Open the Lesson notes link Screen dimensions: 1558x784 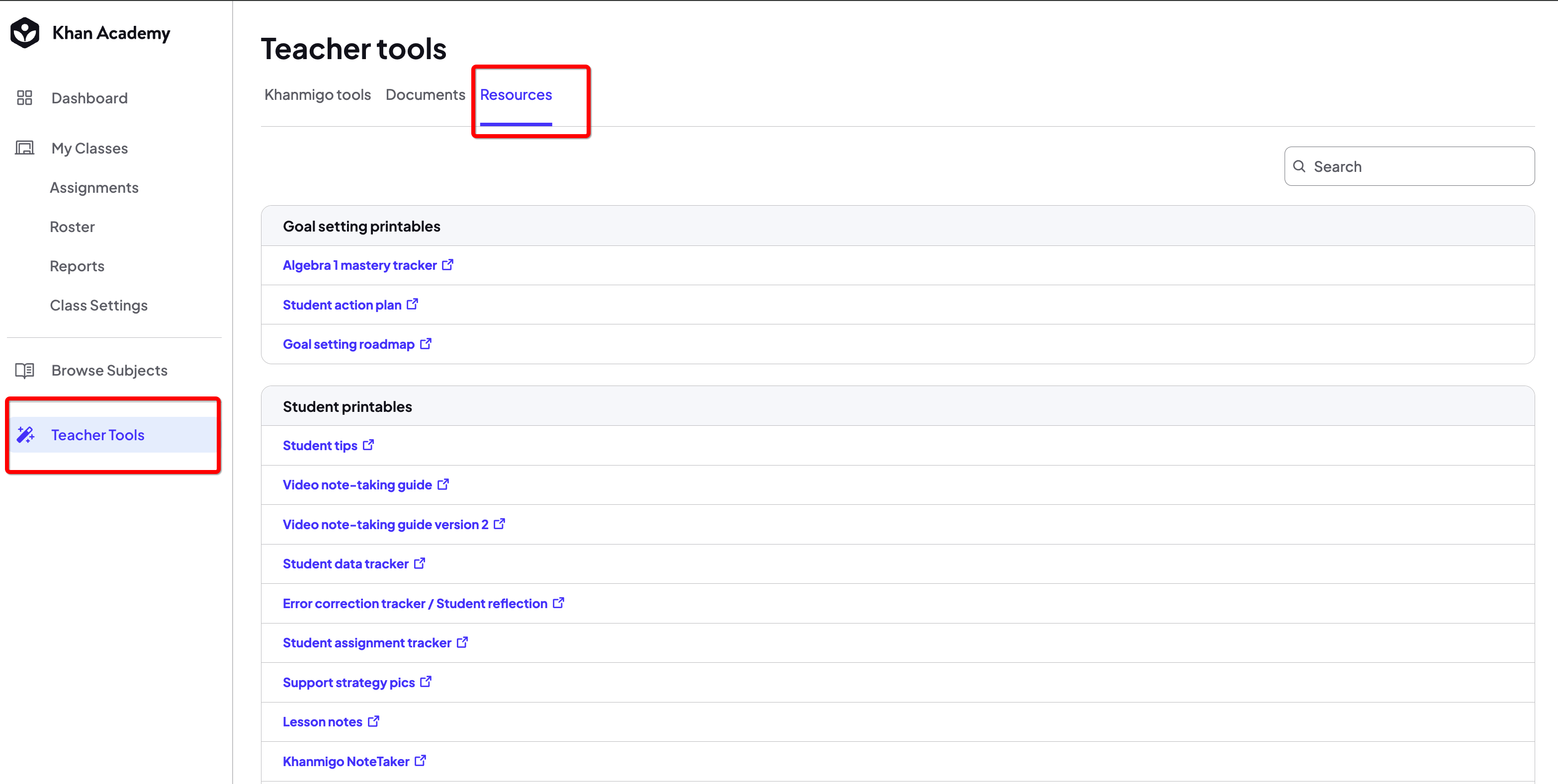pyautogui.click(x=323, y=722)
